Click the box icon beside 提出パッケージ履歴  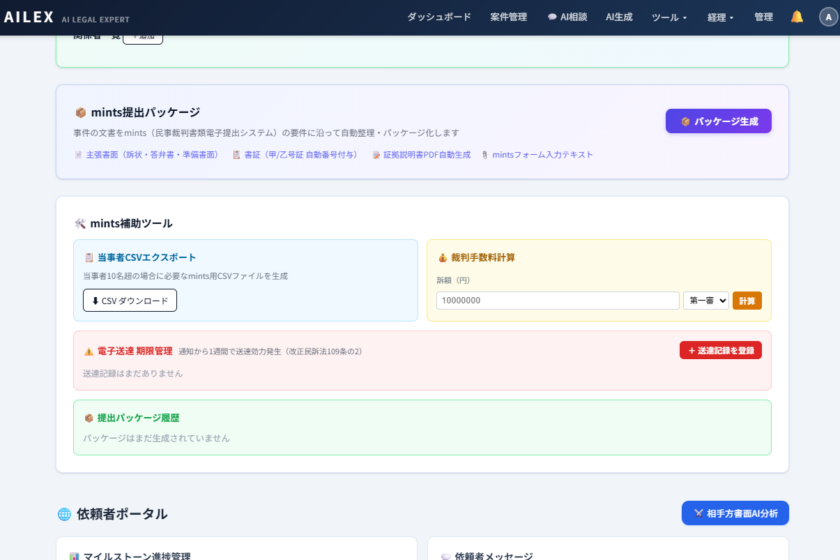point(89,417)
